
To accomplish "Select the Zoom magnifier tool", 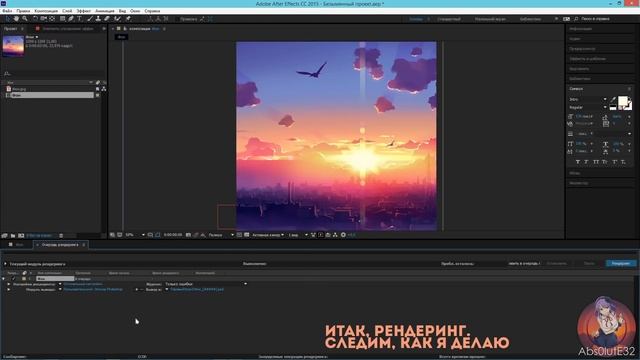I will 25,19.
